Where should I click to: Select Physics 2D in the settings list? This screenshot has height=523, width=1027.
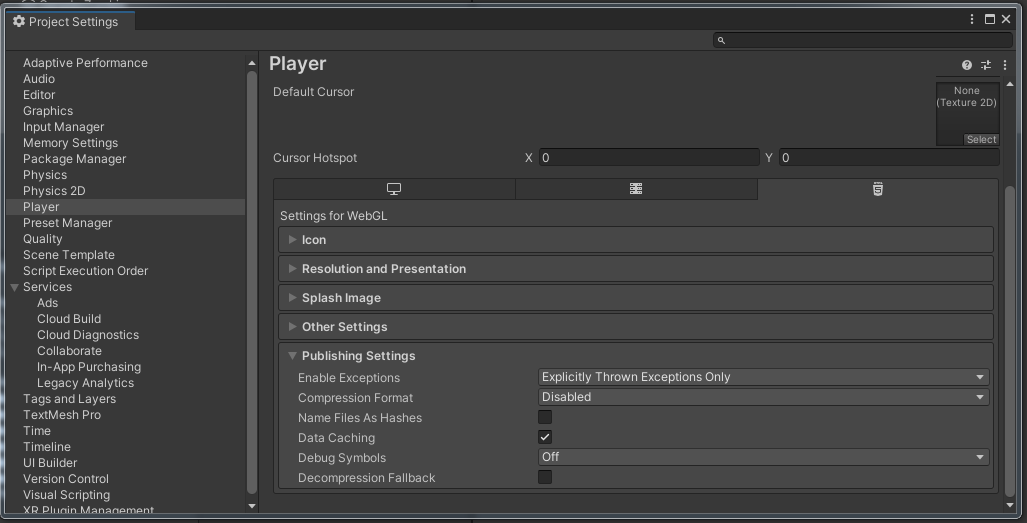click(54, 191)
